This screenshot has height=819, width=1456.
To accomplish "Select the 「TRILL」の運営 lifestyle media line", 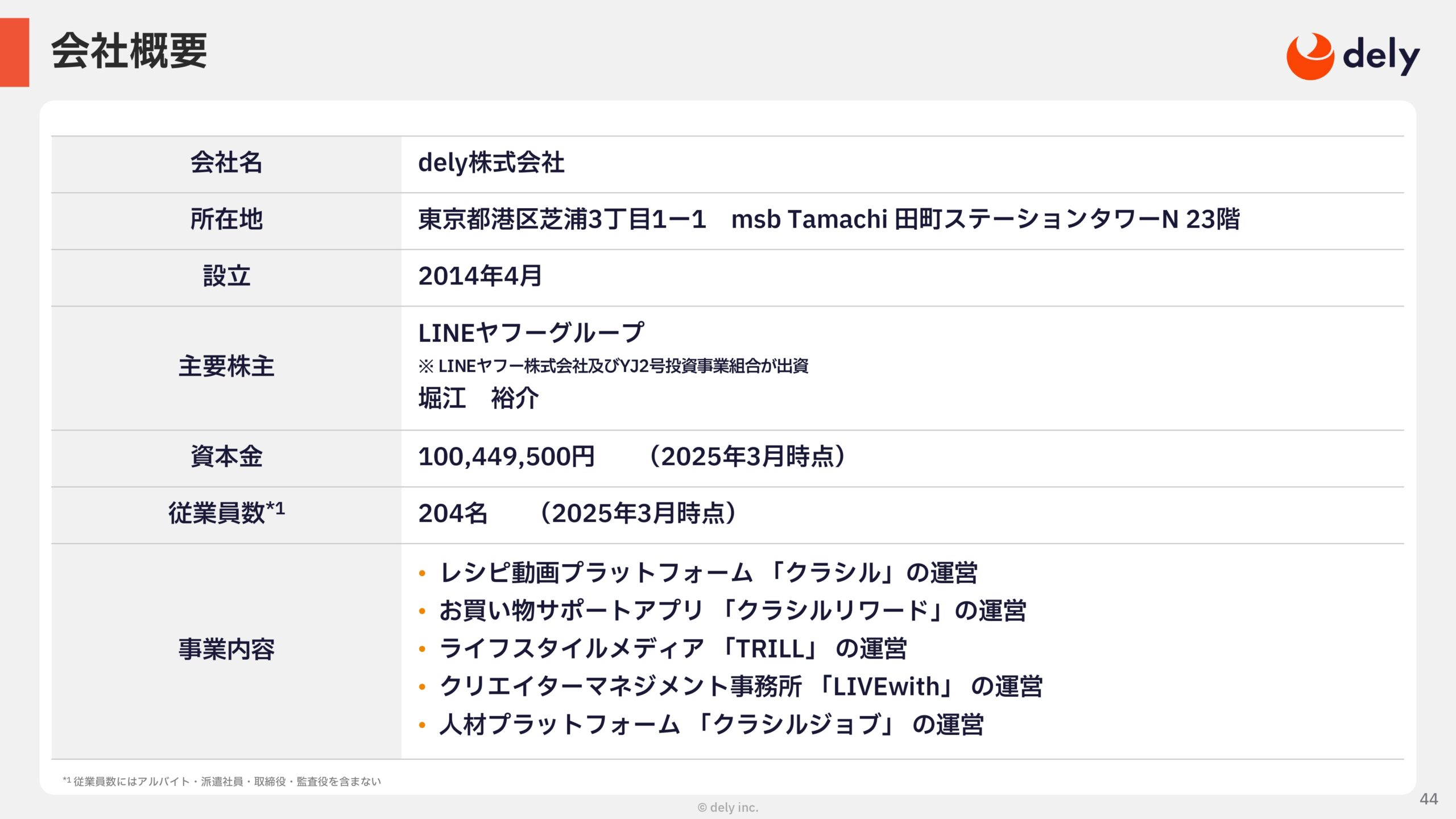I will point(673,649).
